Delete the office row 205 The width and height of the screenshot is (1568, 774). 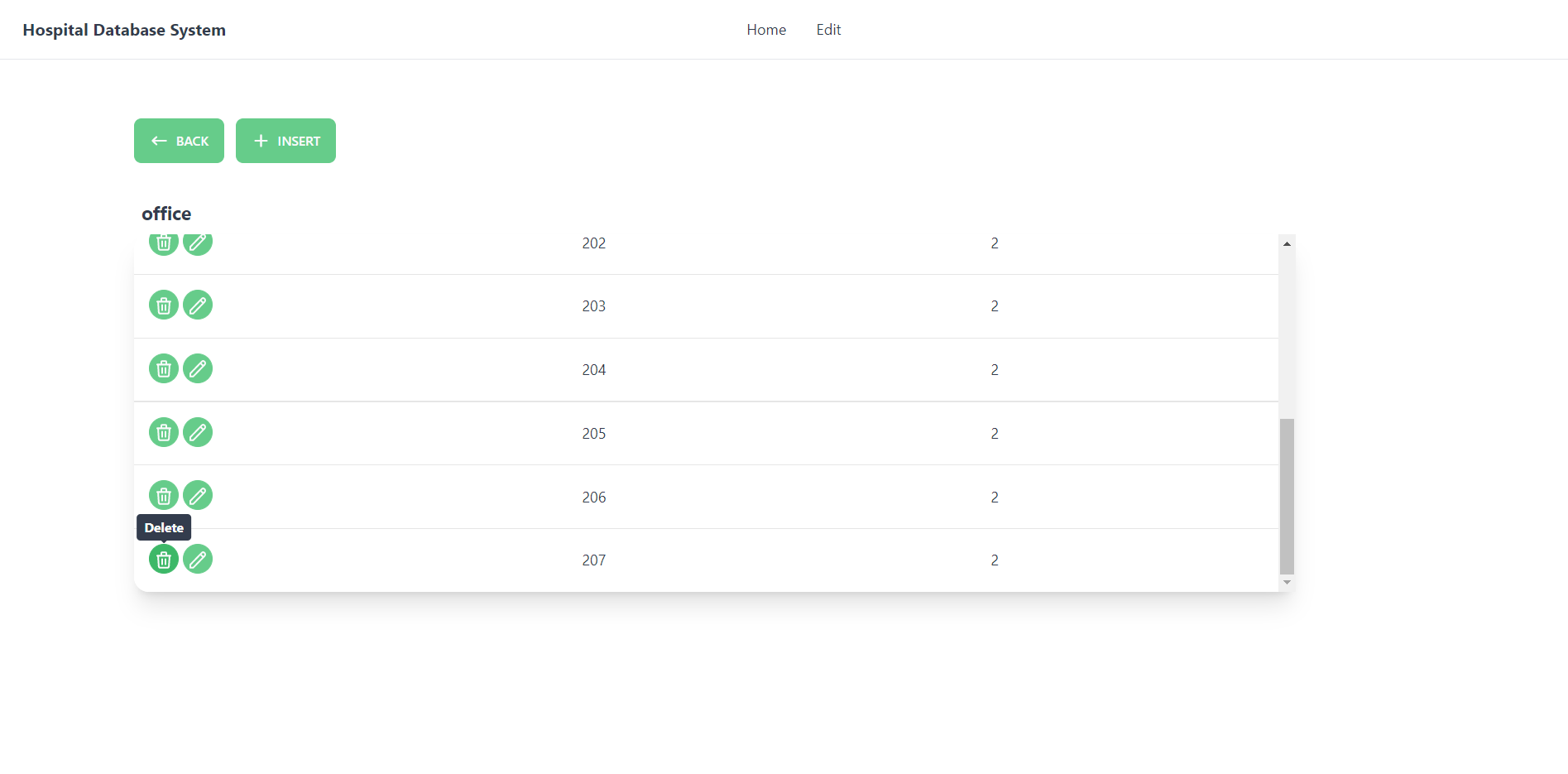(164, 432)
